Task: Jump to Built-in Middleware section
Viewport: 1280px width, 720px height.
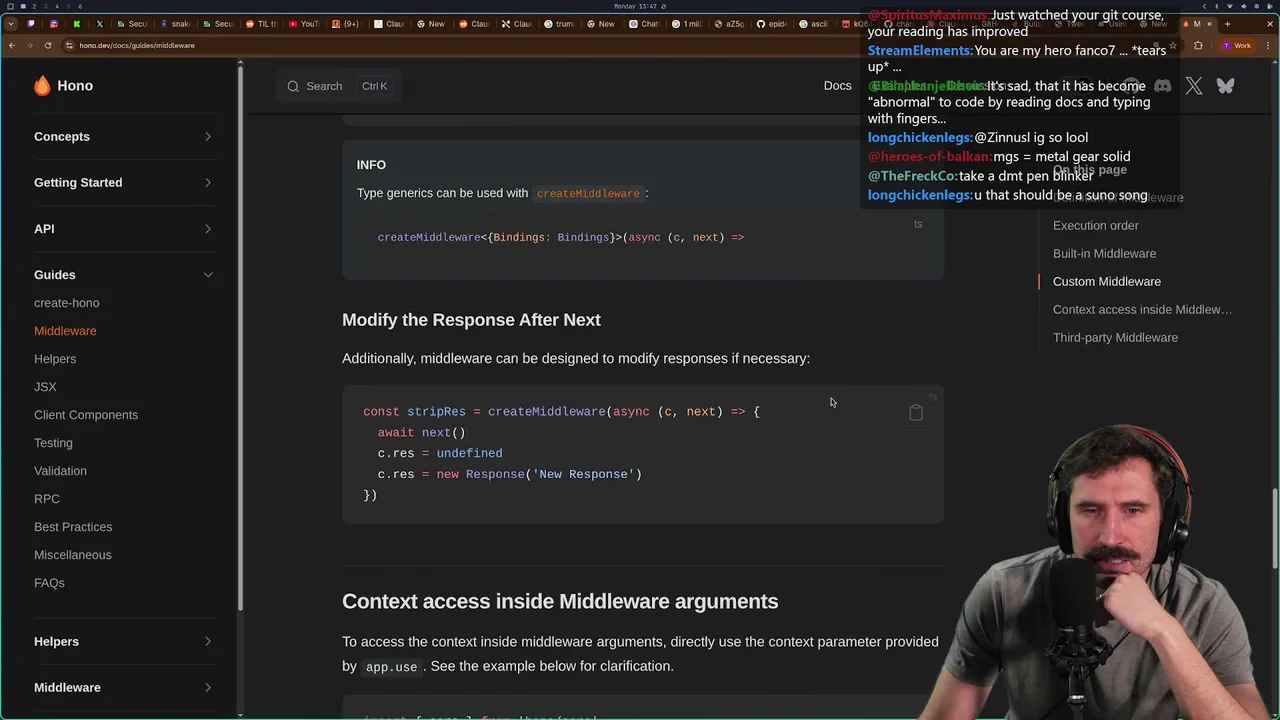Action: point(1104,254)
